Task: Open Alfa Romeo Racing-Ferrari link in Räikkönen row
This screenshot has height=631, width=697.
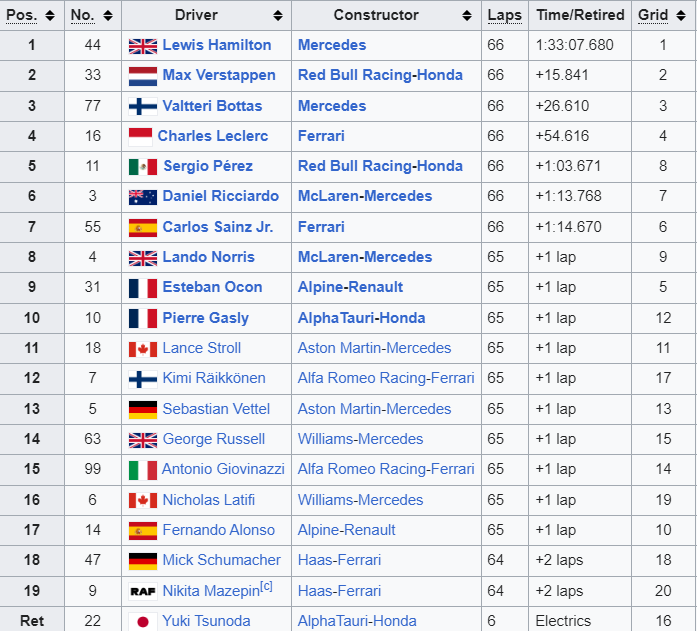Action: click(x=386, y=378)
